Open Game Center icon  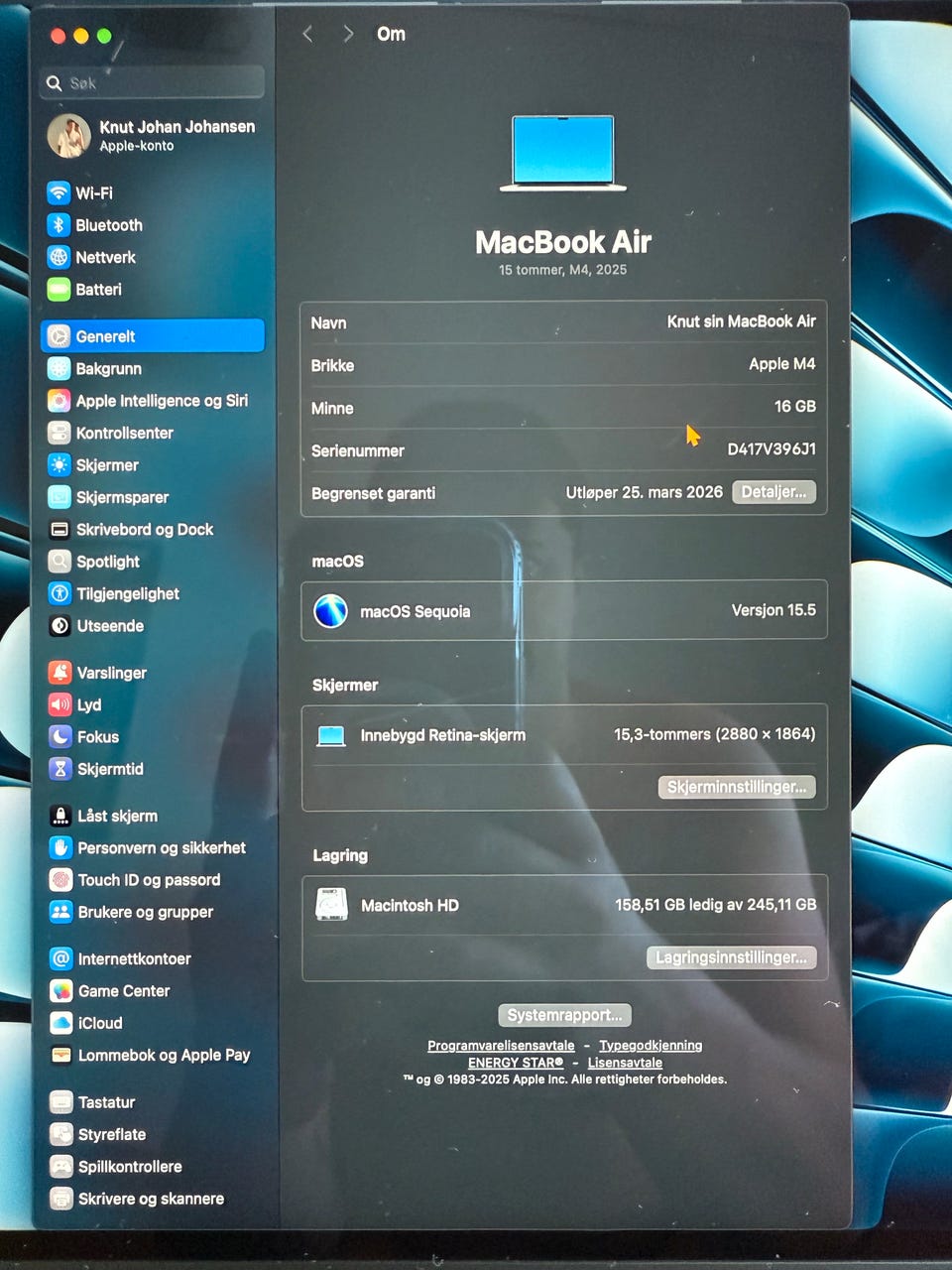coord(61,991)
